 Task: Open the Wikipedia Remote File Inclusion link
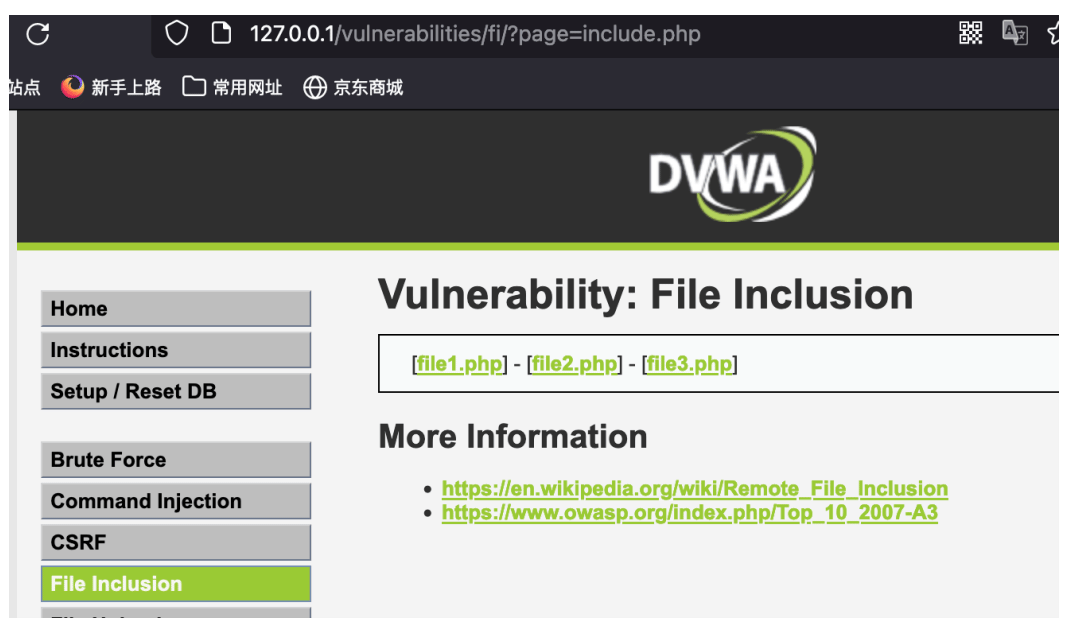(x=695, y=489)
